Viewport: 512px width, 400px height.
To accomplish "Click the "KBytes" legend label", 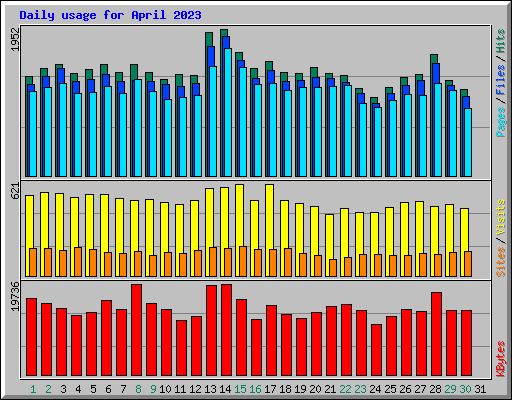I will [501, 359].
